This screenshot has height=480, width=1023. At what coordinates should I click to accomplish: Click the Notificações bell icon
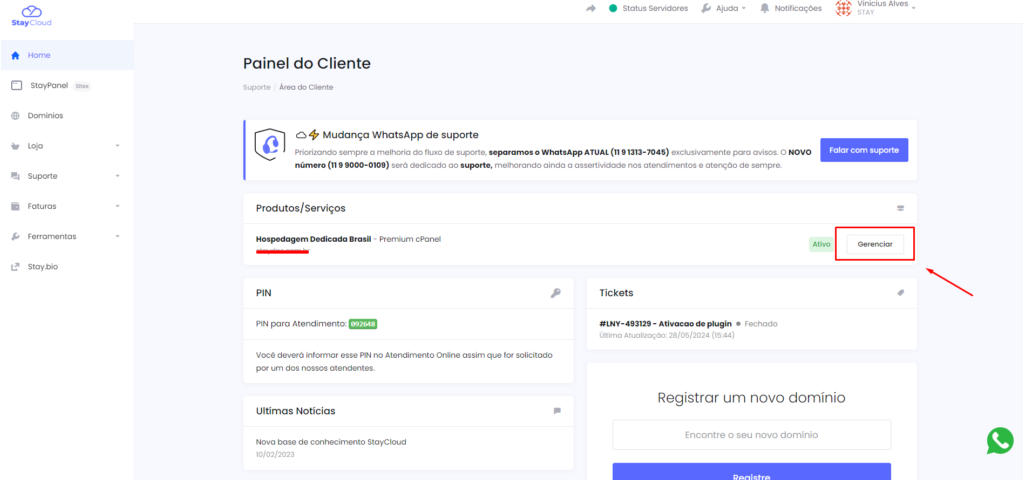pos(765,8)
